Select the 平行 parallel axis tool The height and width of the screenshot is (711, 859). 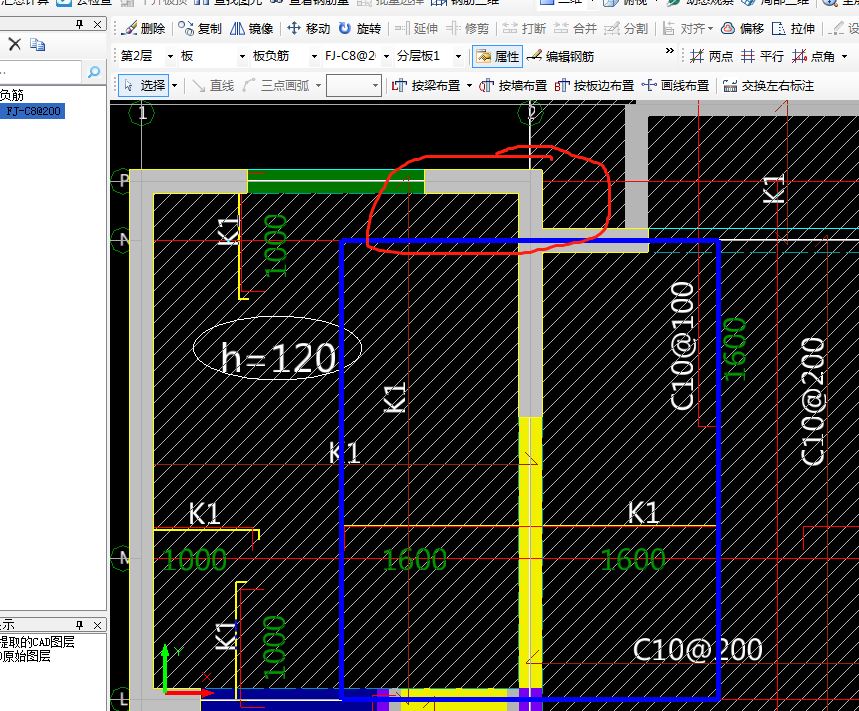pos(763,56)
